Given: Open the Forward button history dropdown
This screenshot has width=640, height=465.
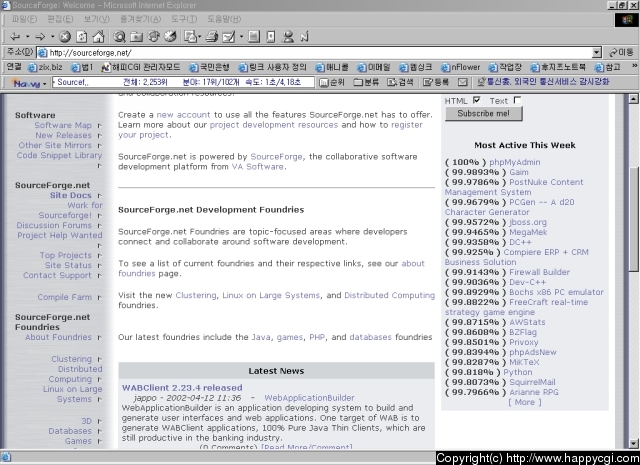Looking at the screenshot, I should pyautogui.click(x=52, y=37).
